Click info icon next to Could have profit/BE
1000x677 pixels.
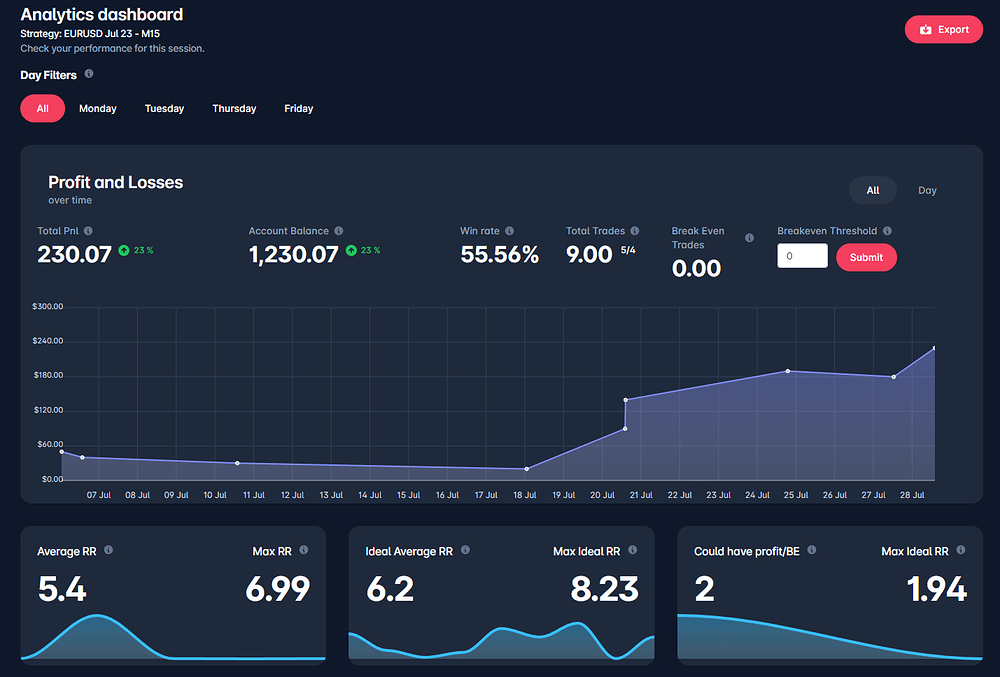pos(812,550)
